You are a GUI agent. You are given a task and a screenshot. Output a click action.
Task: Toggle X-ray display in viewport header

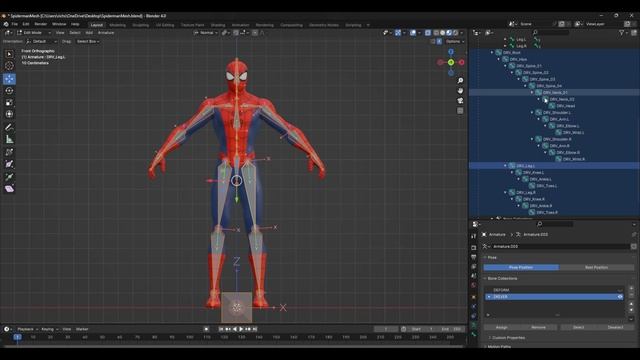pyautogui.click(x=428, y=33)
